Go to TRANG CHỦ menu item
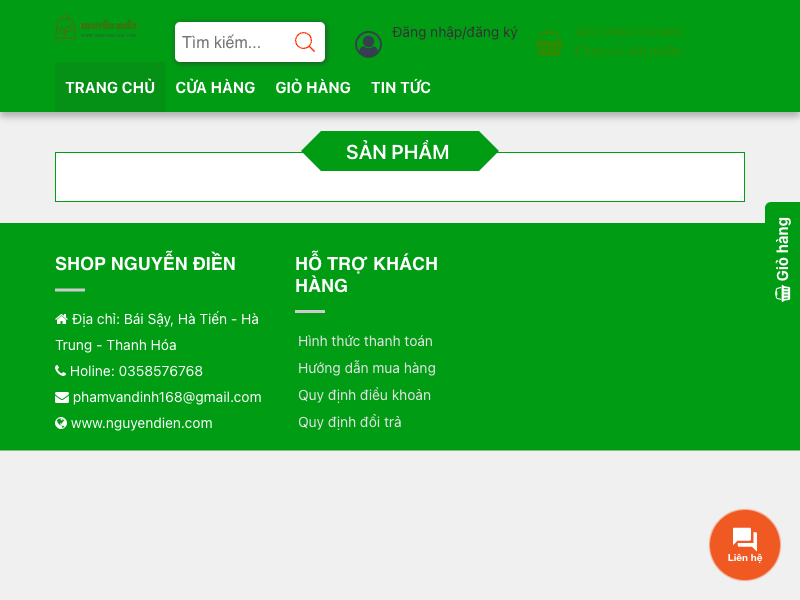The width and height of the screenshot is (800, 600). (110, 87)
